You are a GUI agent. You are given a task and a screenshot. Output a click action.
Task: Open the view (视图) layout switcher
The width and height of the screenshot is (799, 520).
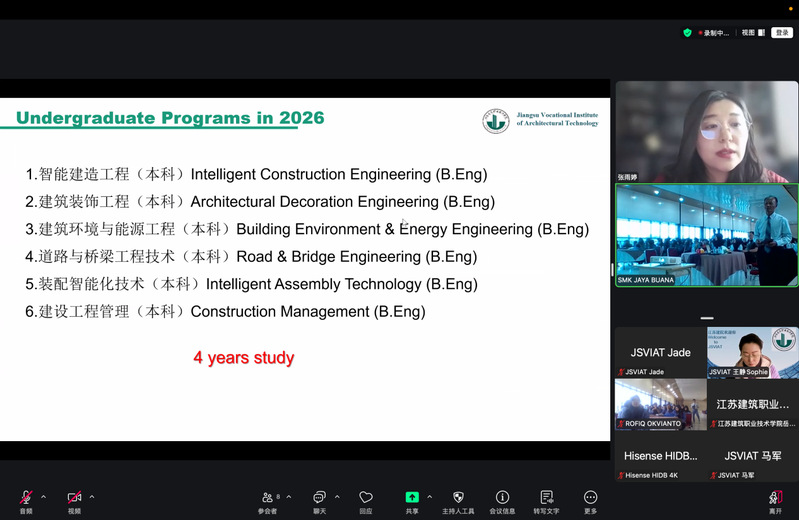[x=752, y=33]
